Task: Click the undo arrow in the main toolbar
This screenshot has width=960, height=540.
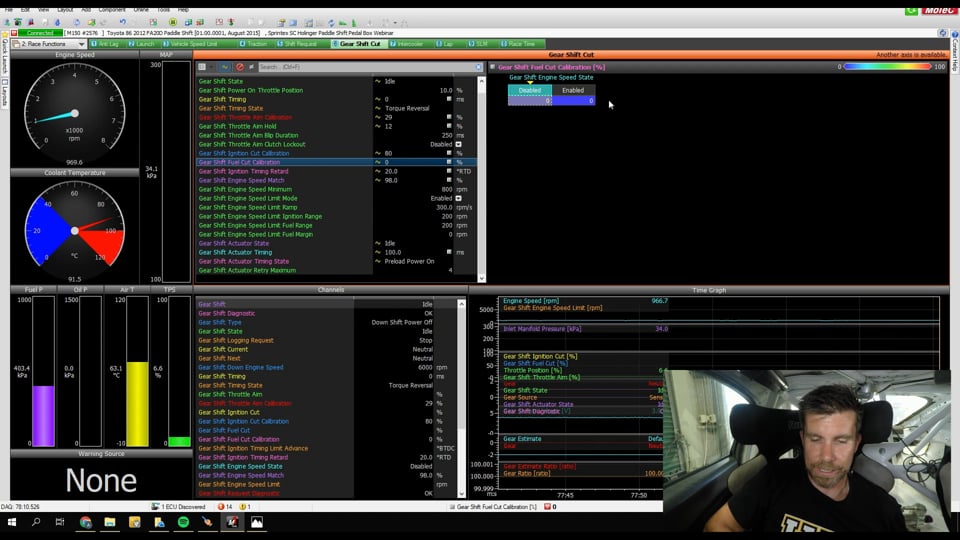Action: pos(122,22)
